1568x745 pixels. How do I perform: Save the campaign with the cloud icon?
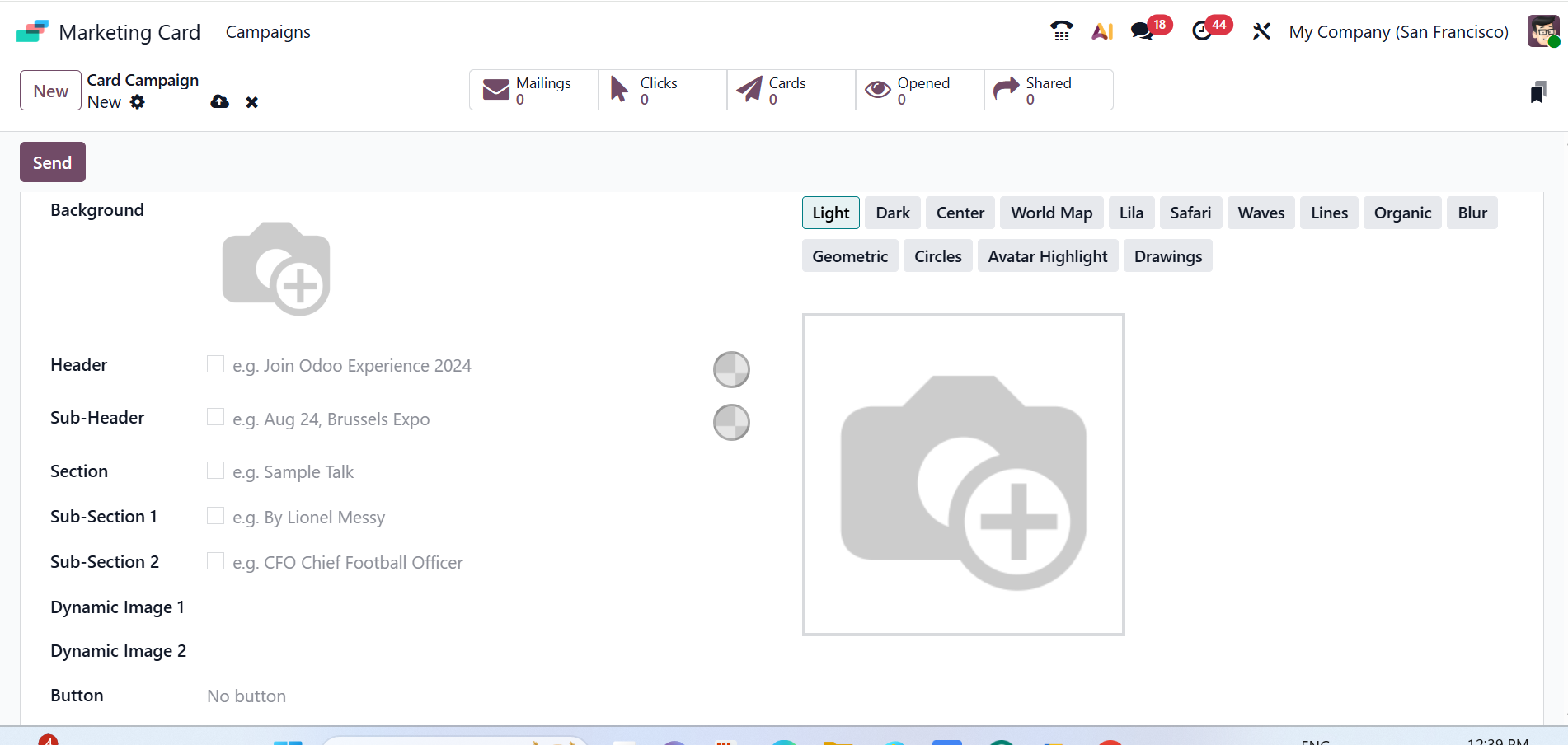[x=218, y=101]
